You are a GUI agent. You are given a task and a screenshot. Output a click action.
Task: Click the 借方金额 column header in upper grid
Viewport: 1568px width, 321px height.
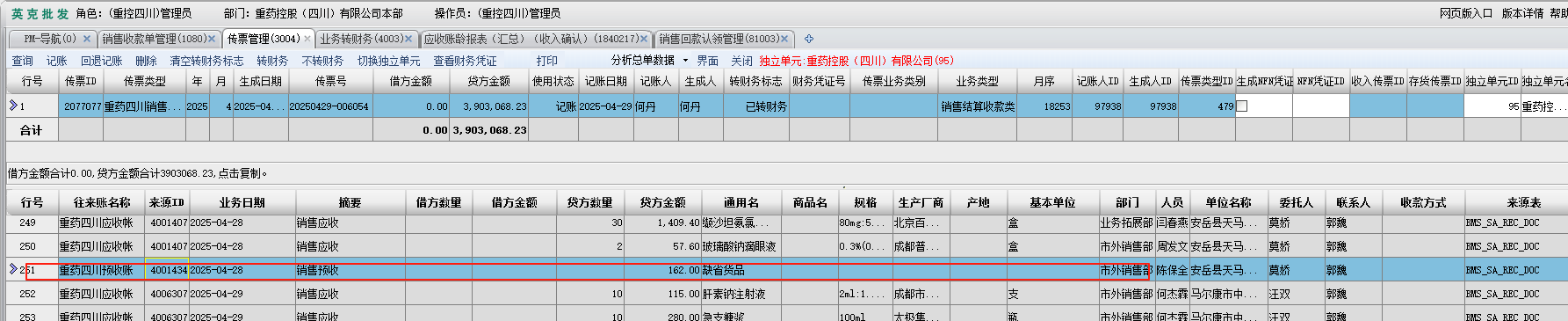pyautogui.click(x=411, y=81)
